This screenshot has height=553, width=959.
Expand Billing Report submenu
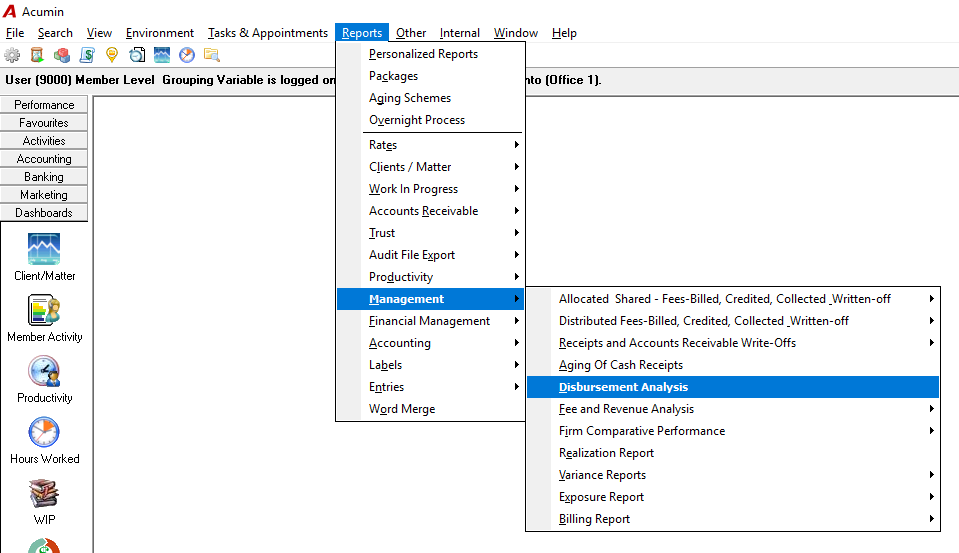(x=733, y=519)
